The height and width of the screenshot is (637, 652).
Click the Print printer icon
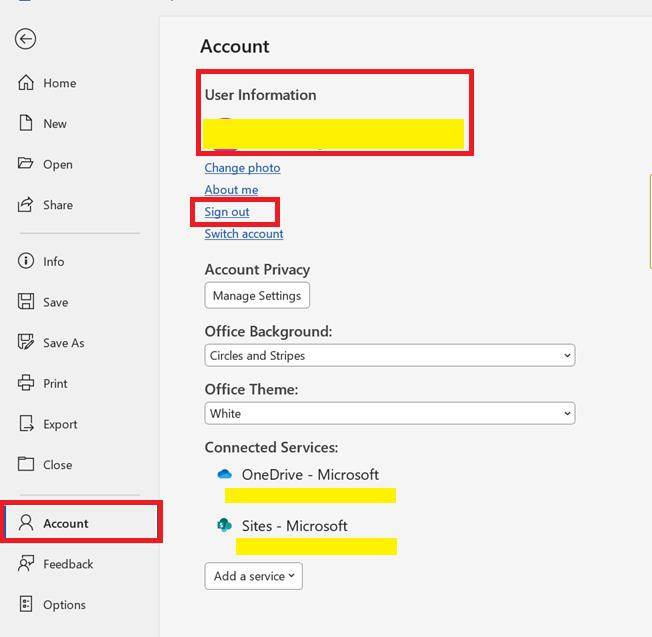26,383
